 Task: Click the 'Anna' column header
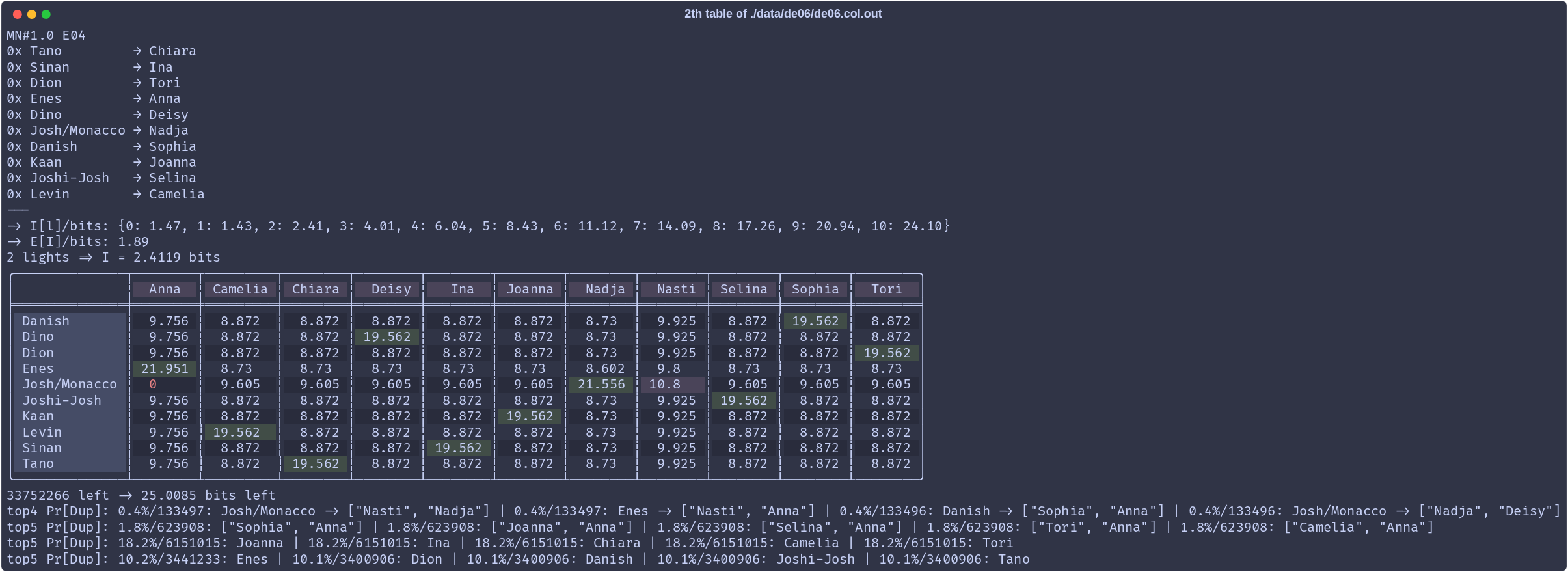(165, 289)
